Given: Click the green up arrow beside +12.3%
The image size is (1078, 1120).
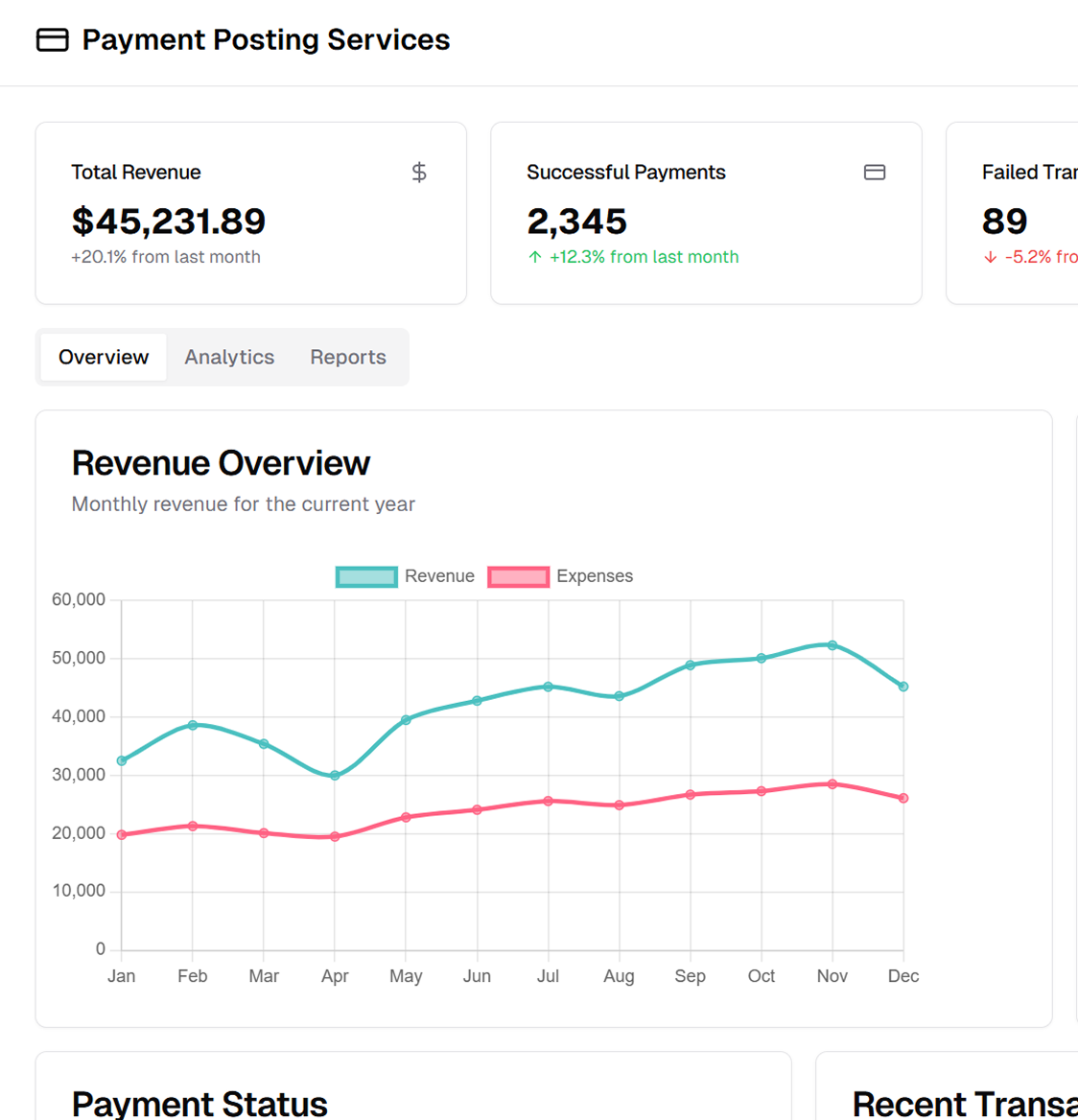Looking at the screenshot, I should coord(535,257).
